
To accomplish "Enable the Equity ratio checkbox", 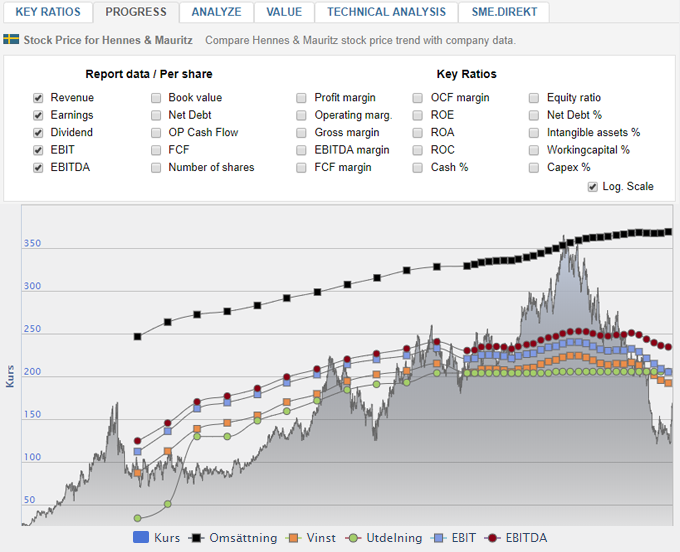I will (x=534, y=98).
